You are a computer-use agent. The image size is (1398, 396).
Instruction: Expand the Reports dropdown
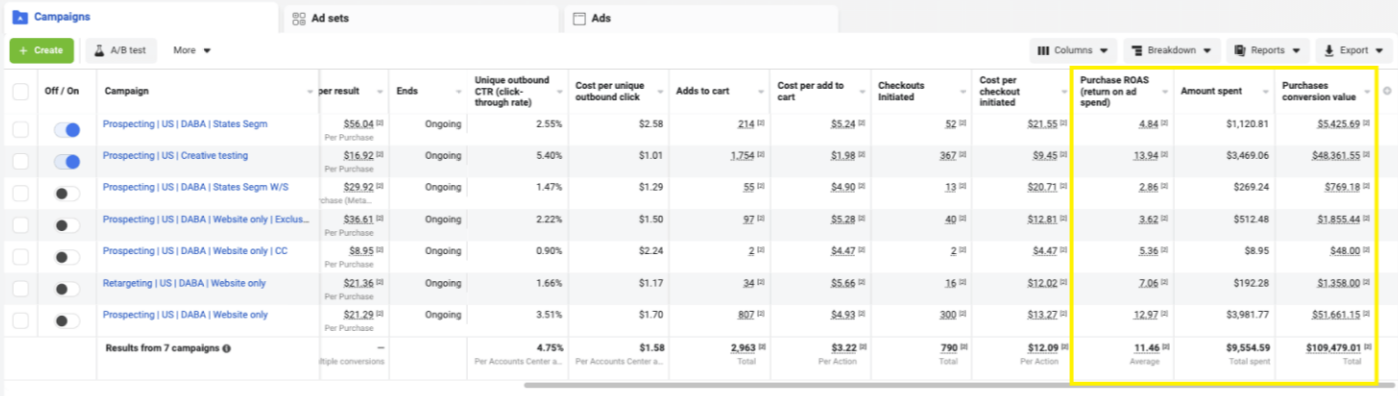click(1267, 50)
